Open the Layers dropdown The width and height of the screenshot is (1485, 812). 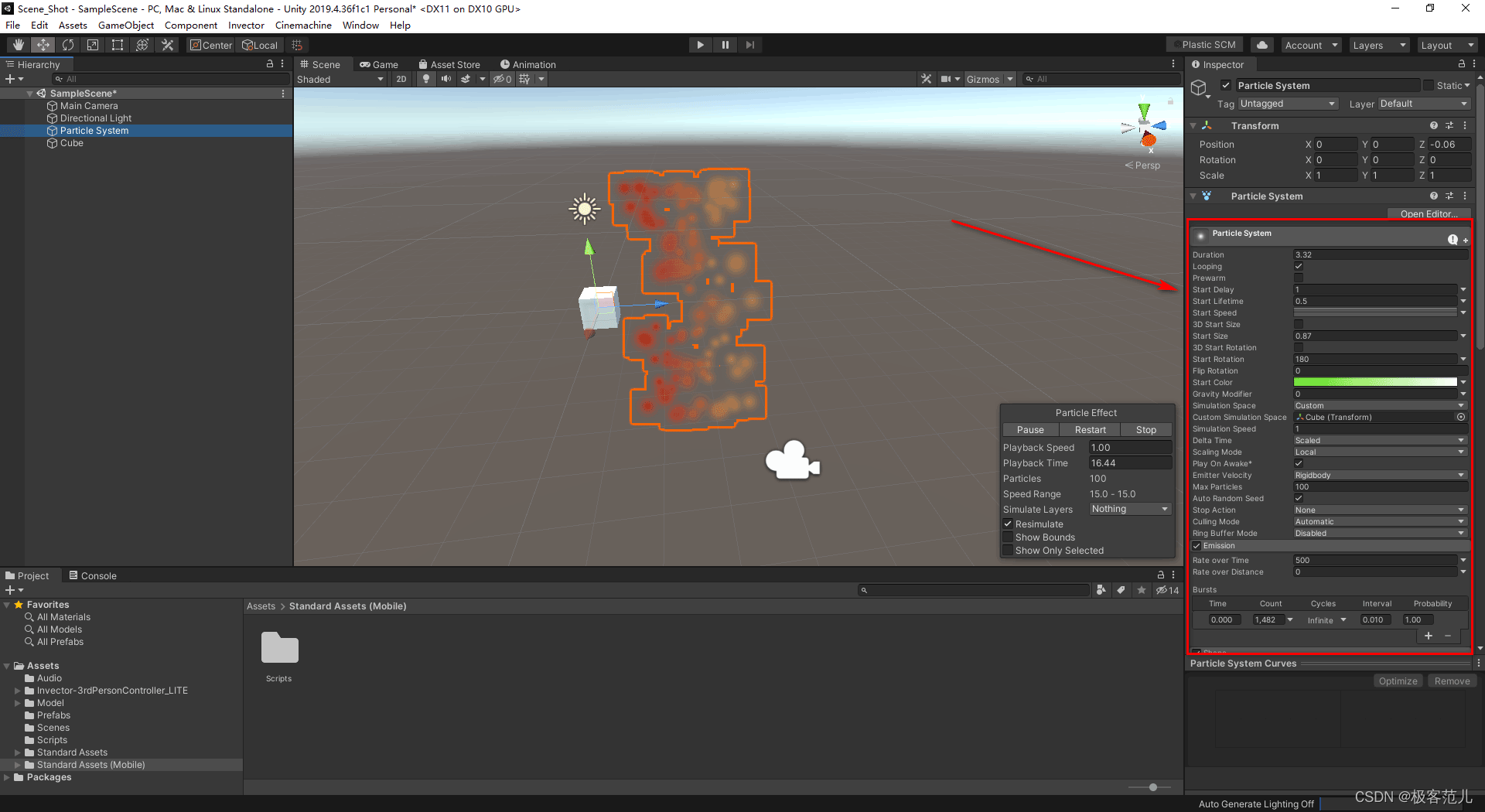(x=1379, y=45)
